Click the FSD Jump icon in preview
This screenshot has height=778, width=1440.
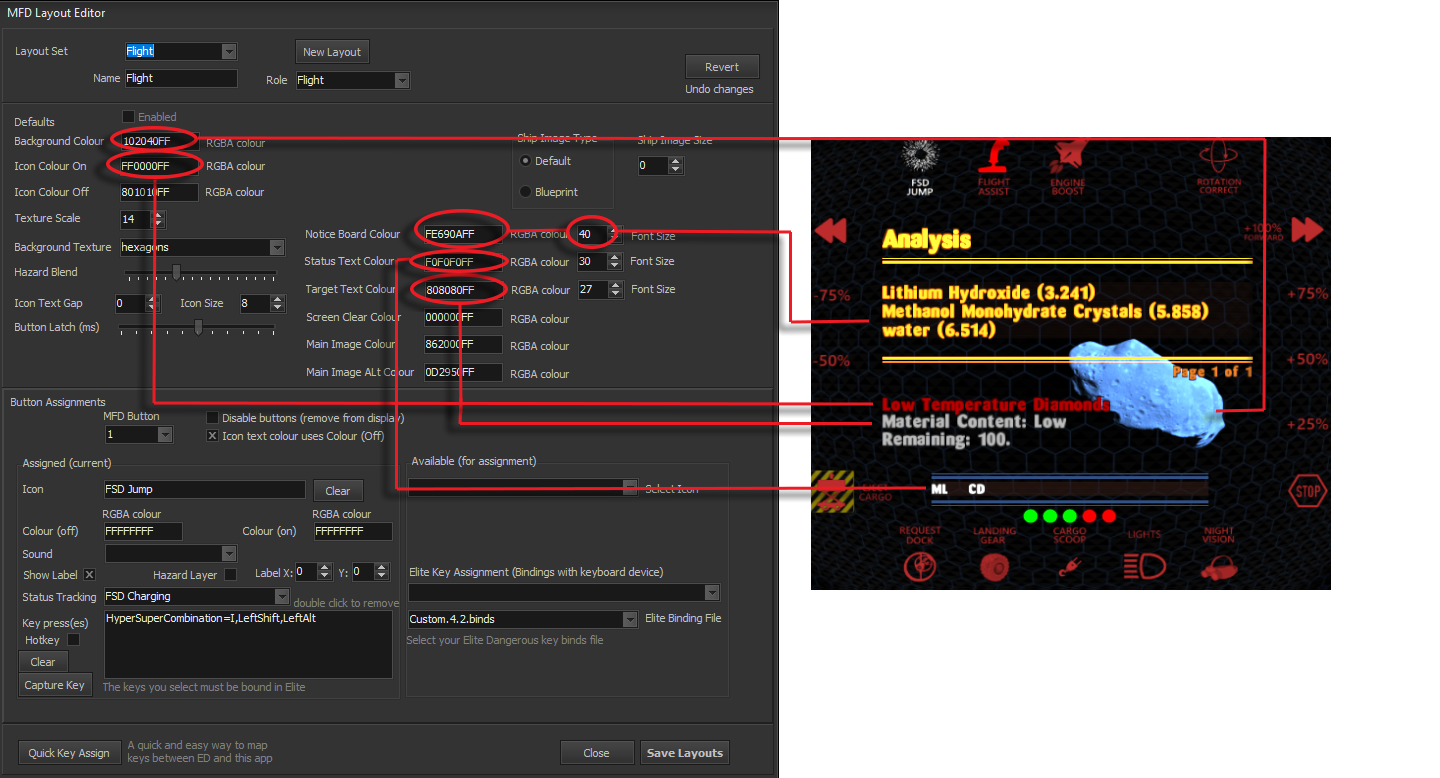[919, 156]
